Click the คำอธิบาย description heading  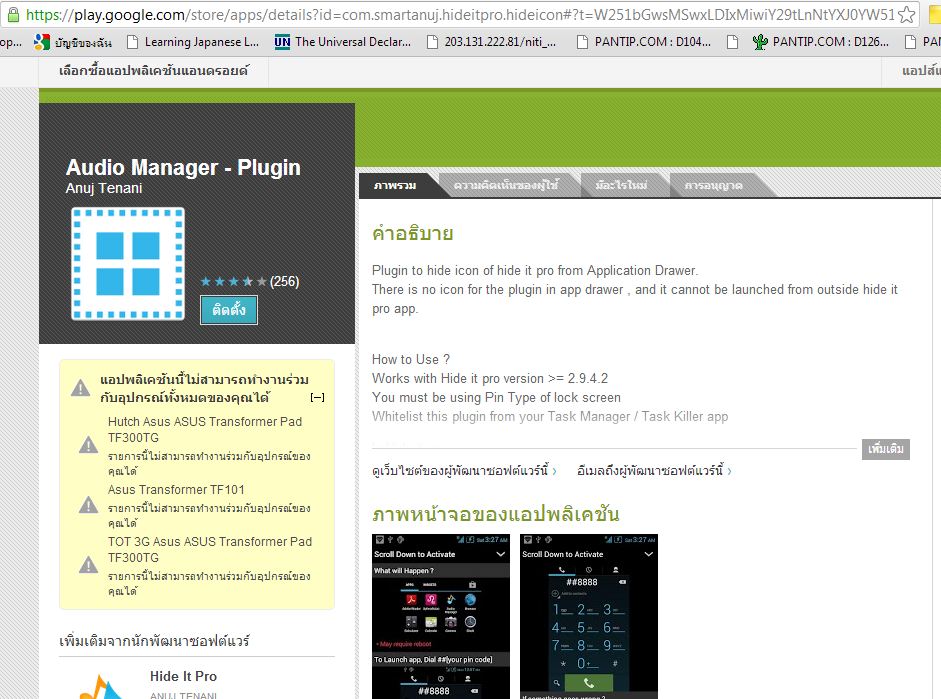tap(413, 233)
